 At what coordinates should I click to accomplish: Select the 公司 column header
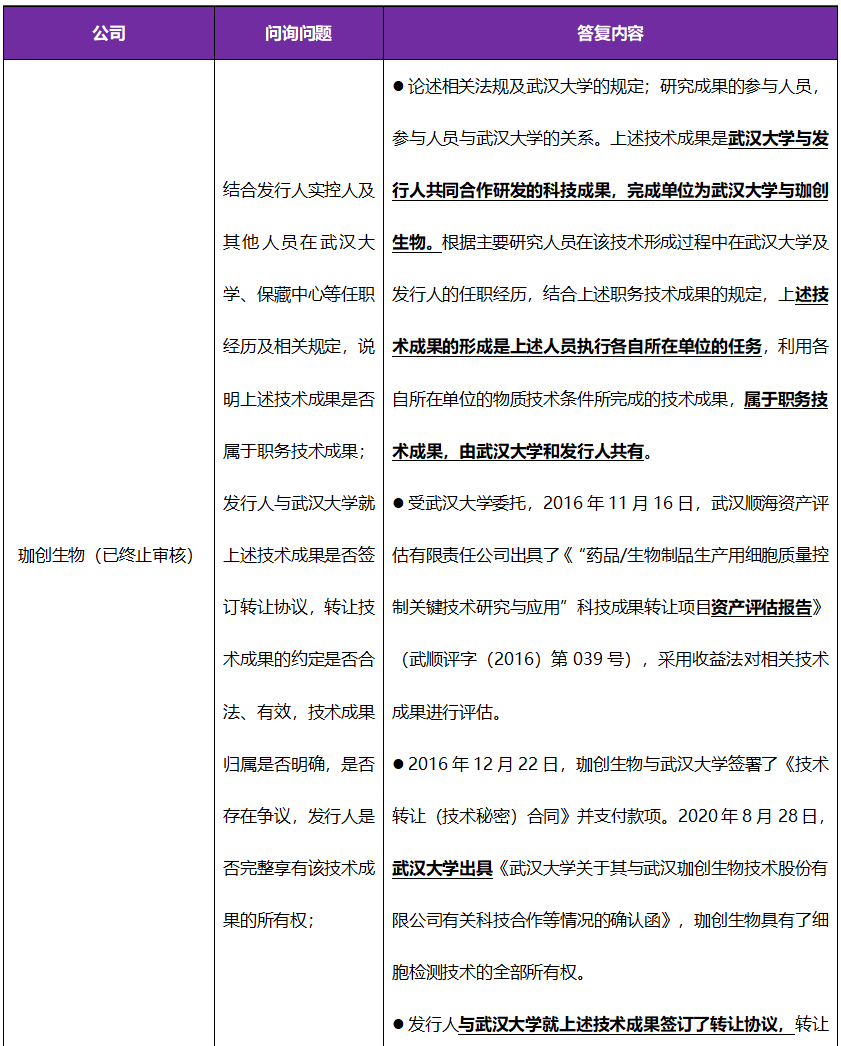109,33
